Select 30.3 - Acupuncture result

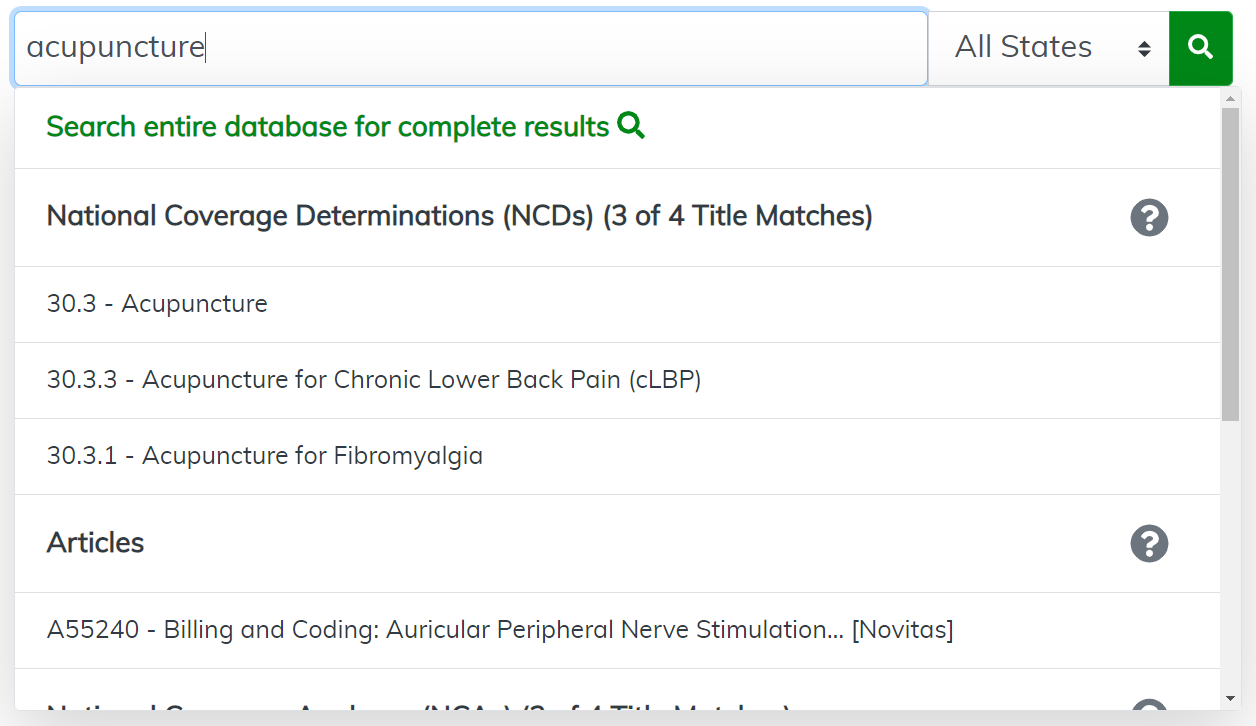[157, 304]
